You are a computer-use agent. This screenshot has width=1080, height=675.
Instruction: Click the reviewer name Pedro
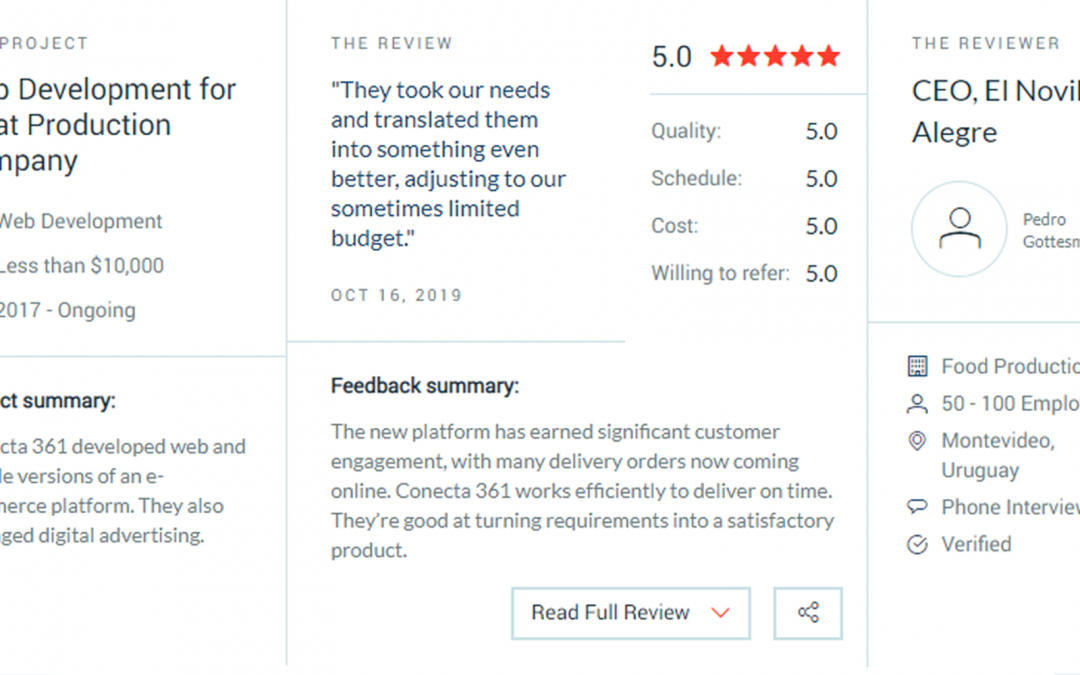point(1044,220)
